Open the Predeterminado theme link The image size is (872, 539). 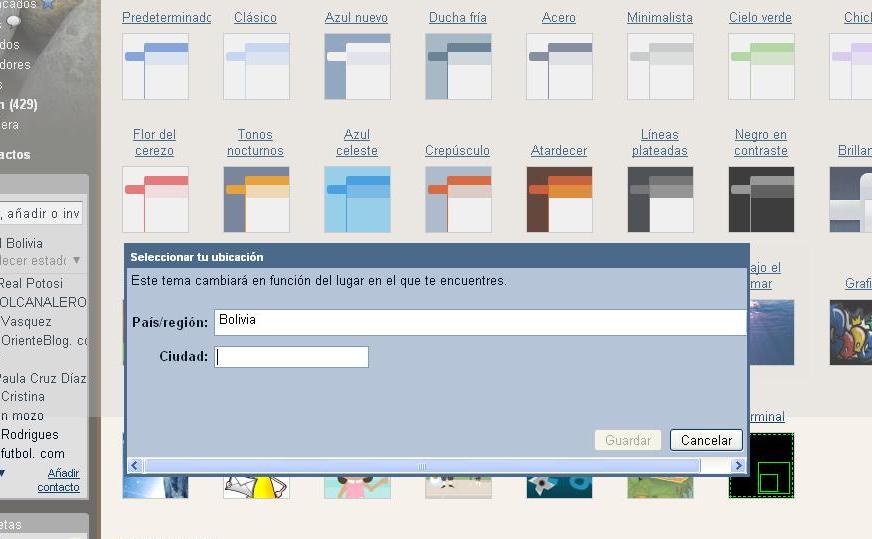[x=166, y=17]
